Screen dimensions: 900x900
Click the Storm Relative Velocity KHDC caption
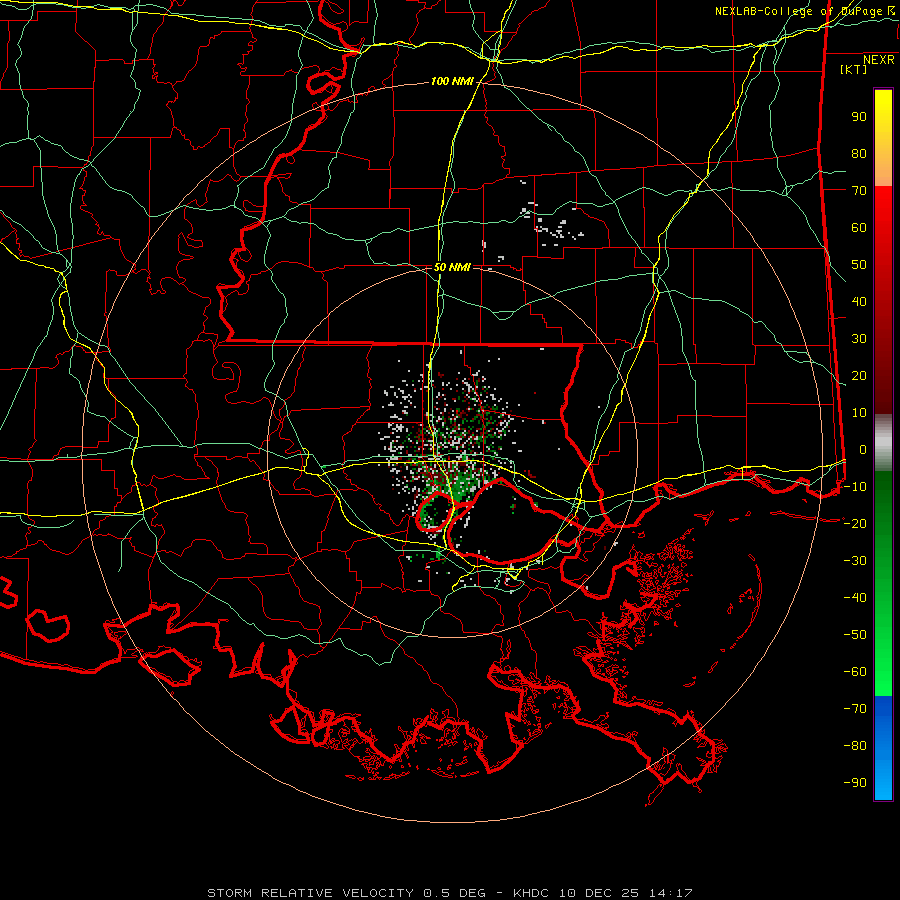(x=450, y=893)
